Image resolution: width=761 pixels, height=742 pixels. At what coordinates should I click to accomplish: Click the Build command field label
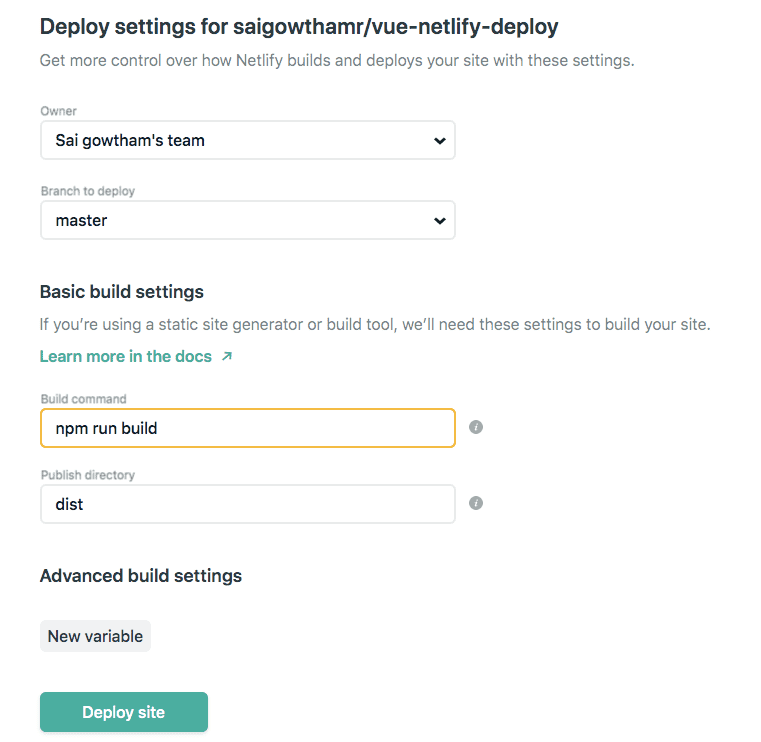coord(83,399)
